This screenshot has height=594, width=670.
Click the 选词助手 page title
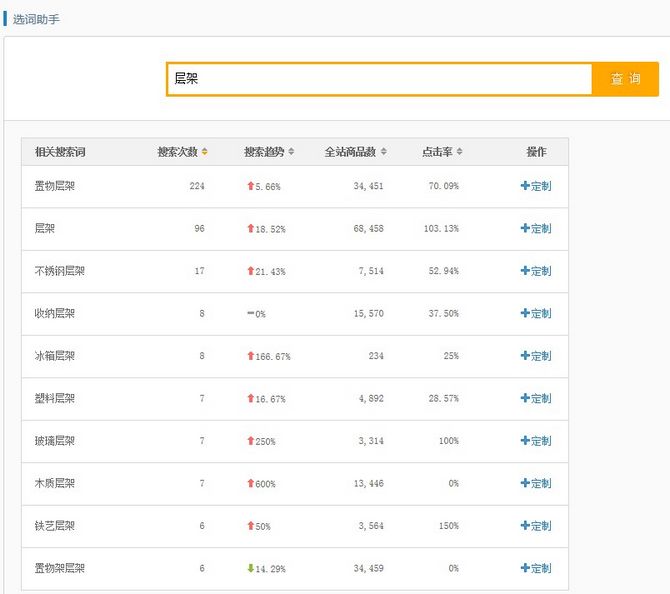coord(36,19)
